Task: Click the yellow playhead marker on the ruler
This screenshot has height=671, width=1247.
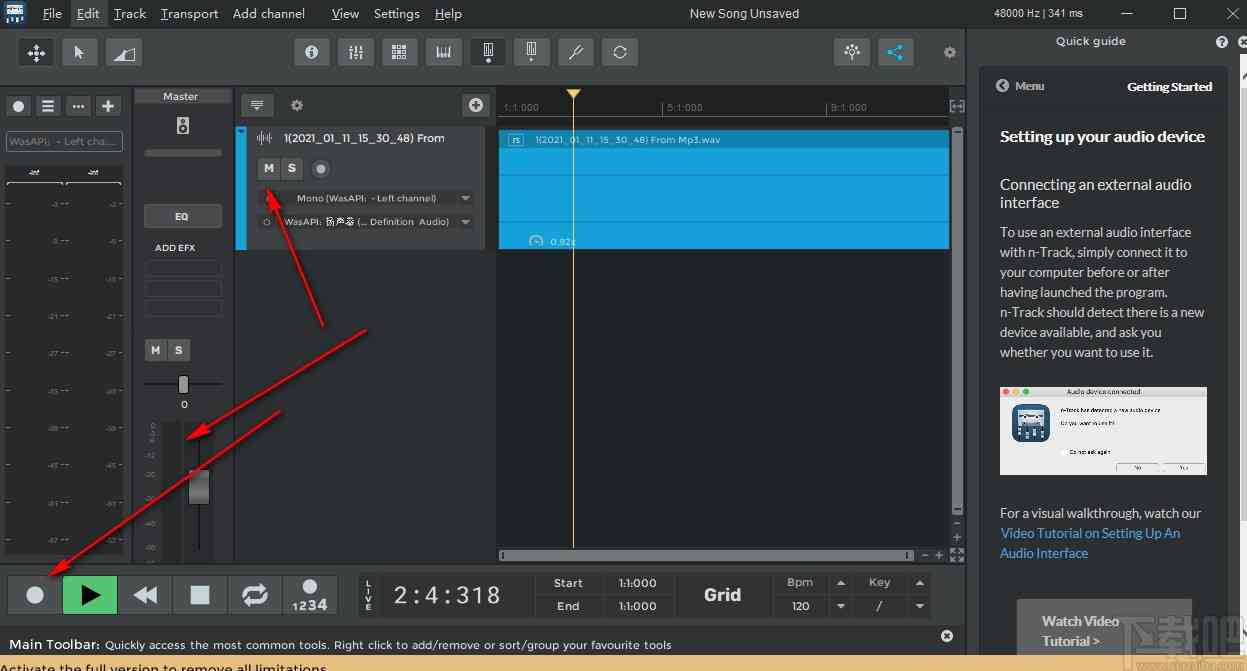Action: (573, 94)
